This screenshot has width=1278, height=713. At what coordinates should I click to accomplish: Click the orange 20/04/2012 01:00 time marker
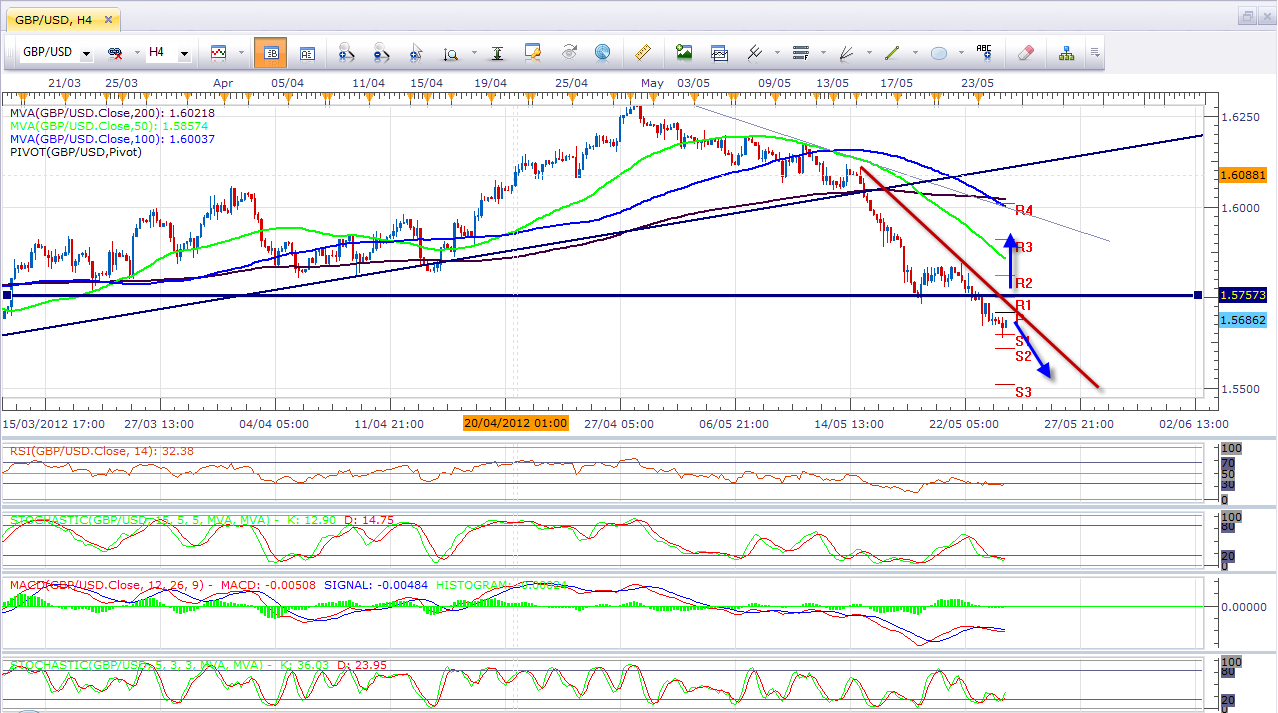[x=516, y=423]
